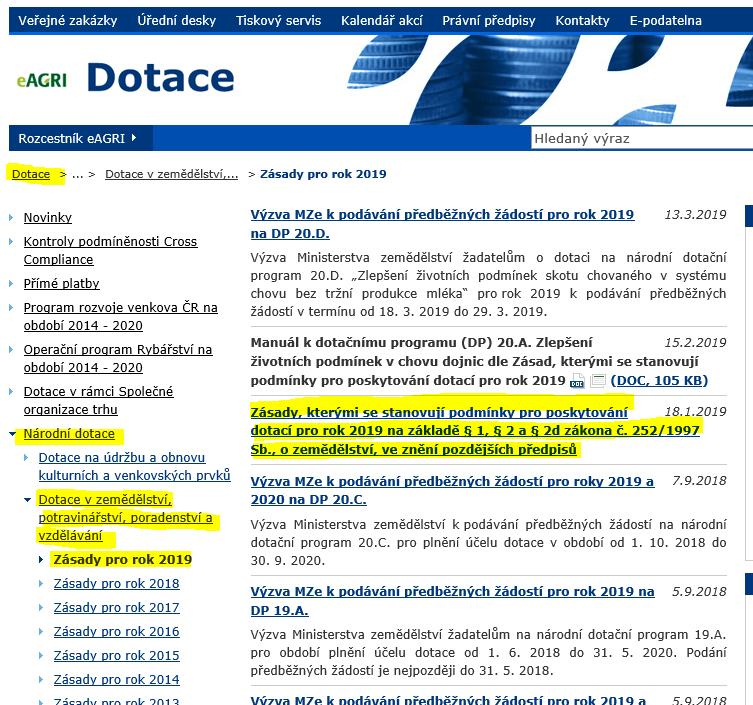Open Zásady, kterými se stanovují podmínky article
This screenshot has width=753, height=705.
click(475, 431)
